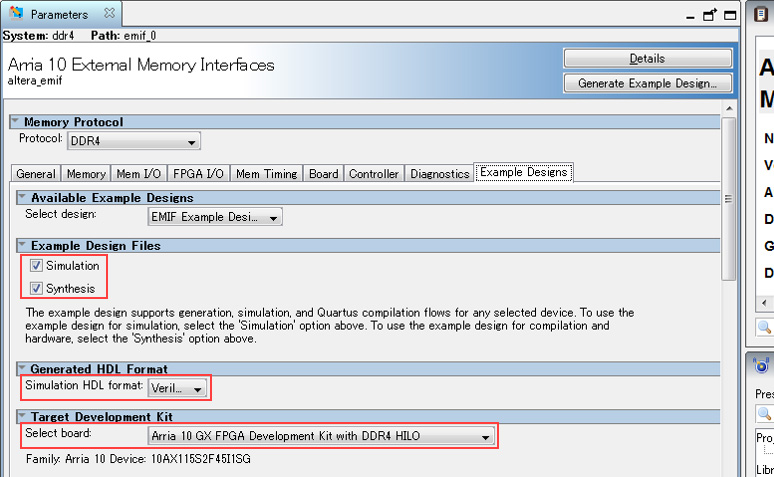Open the Diagnostics tab
Image resolution: width=774 pixels, height=477 pixels.
(x=439, y=173)
